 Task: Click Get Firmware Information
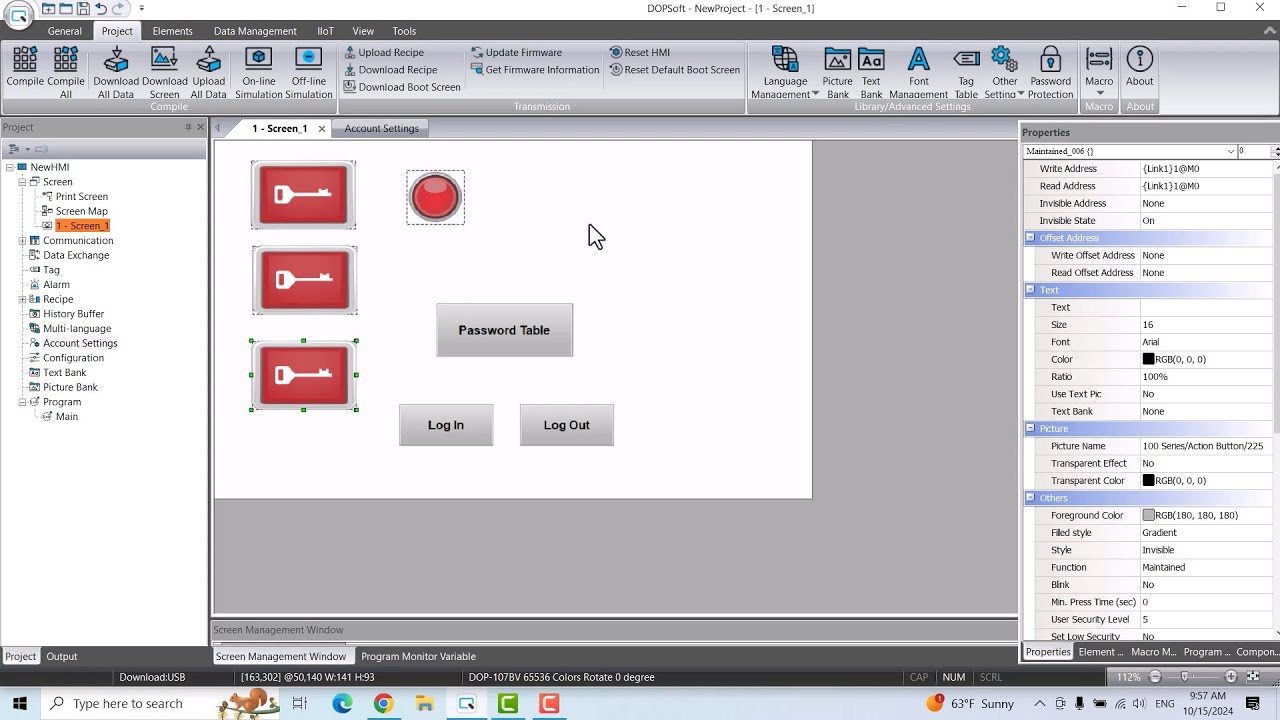tap(535, 70)
